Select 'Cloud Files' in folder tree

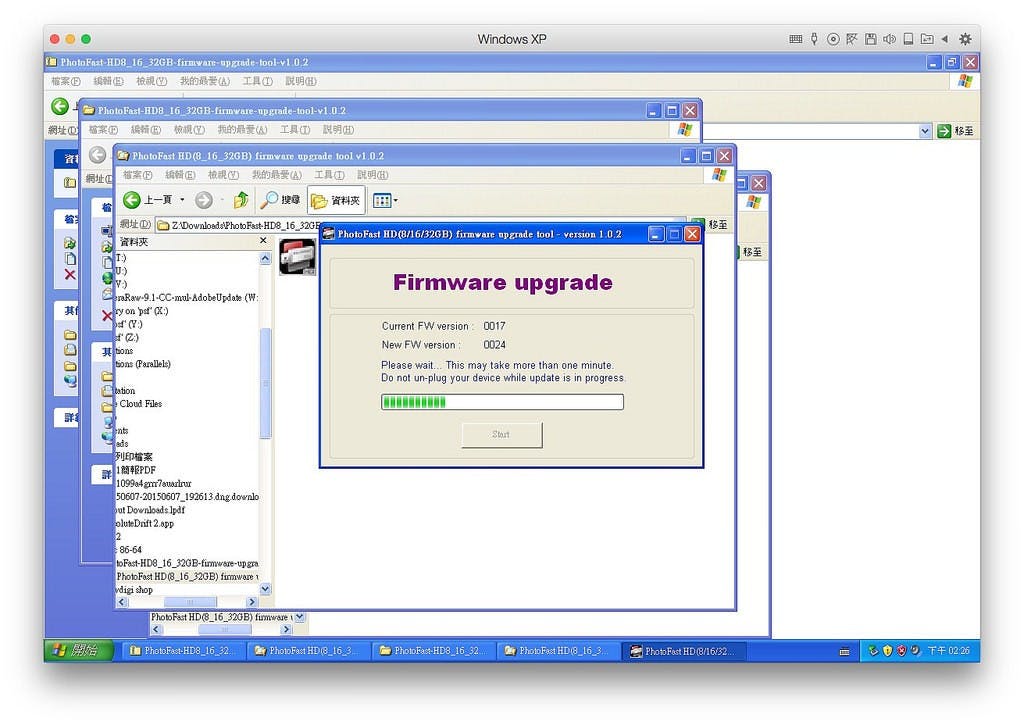[140, 404]
